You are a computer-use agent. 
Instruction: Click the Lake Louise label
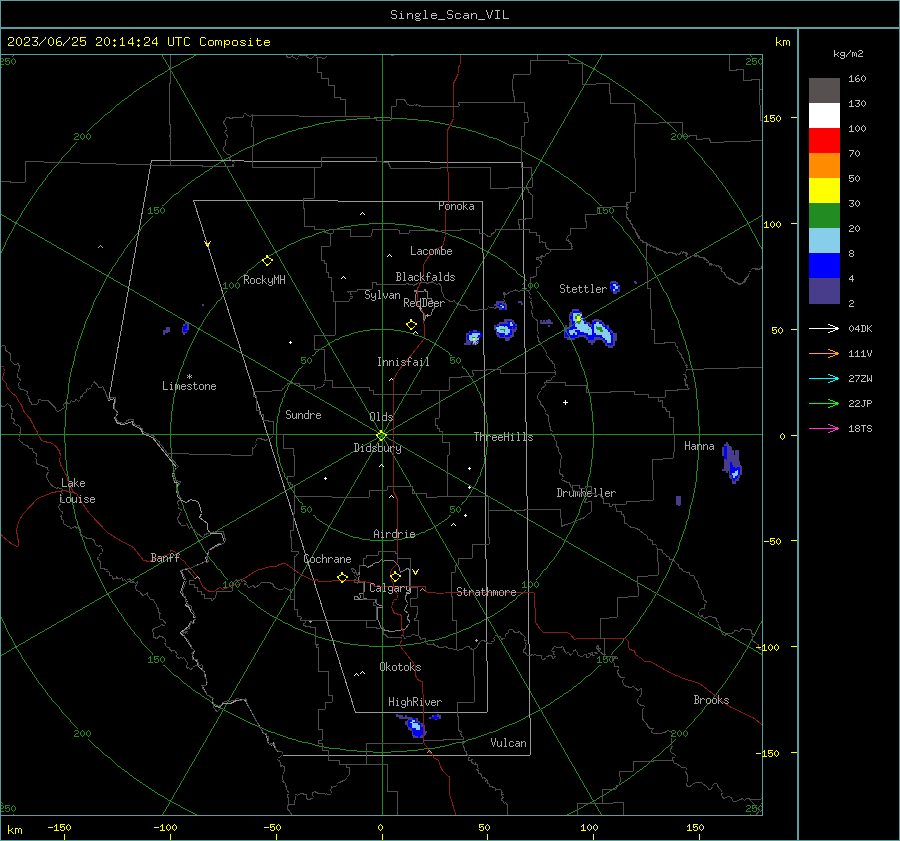[77, 491]
